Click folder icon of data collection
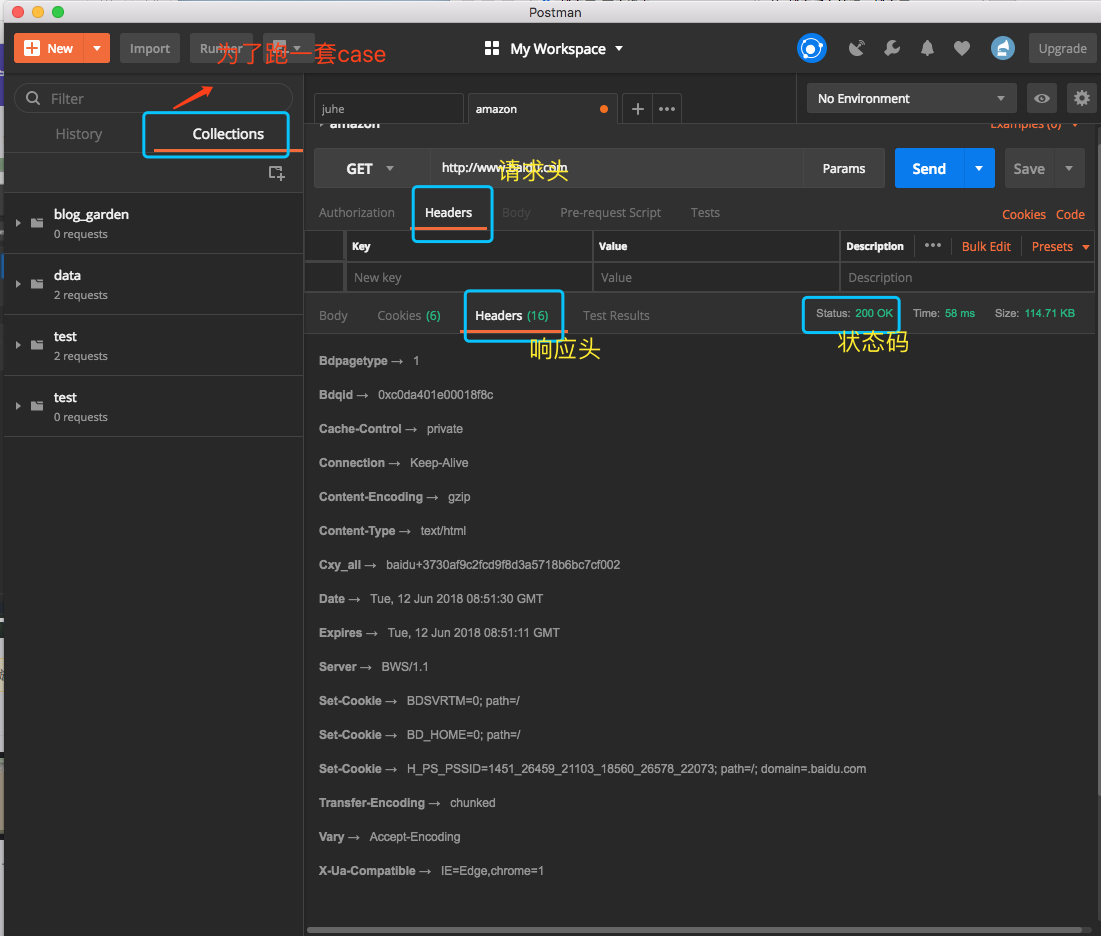This screenshot has width=1101, height=936. (37, 284)
